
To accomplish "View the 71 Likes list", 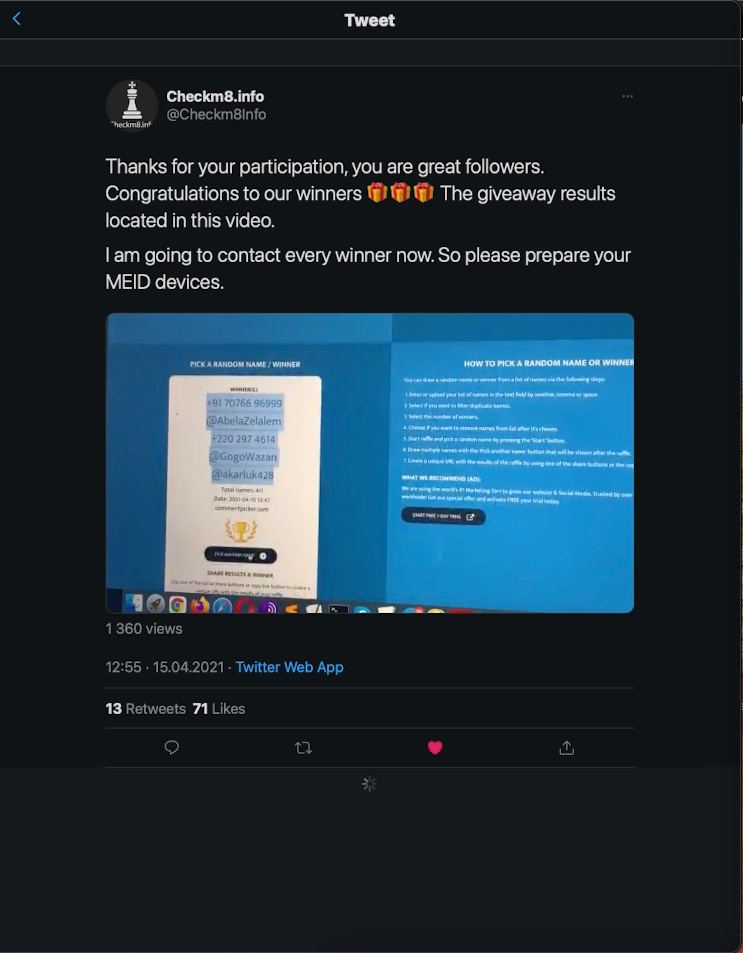I will 219,709.
